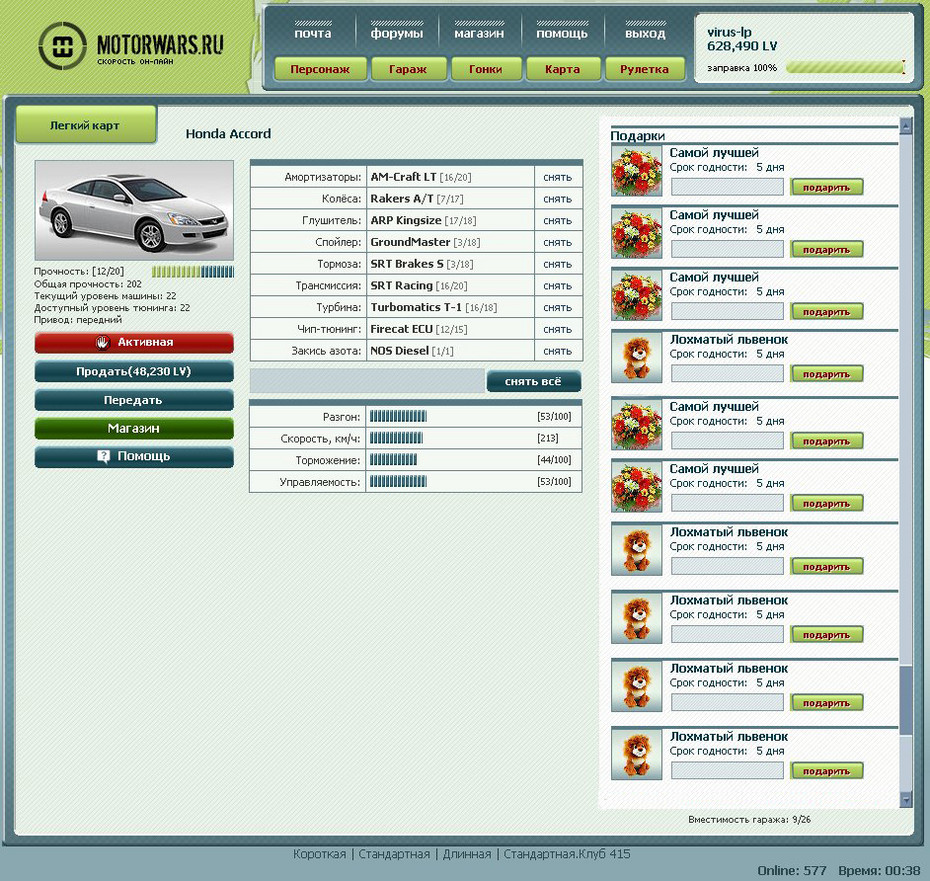
Task: Click the заправка 100% fuel bar
Action: [845, 68]
